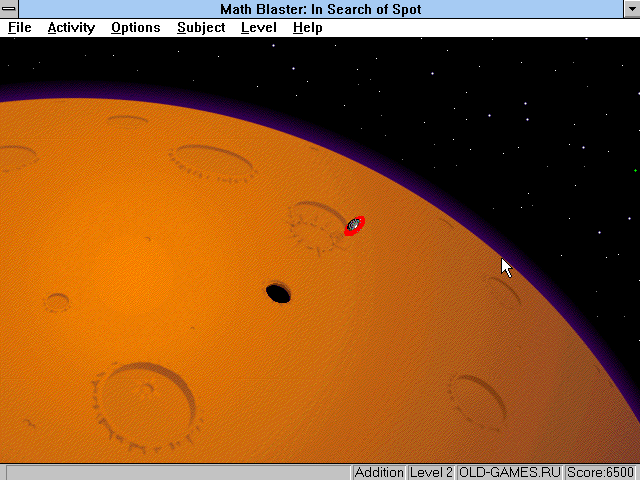Expand the Options menu
This screenshot has width=640, height=480.
135,27
